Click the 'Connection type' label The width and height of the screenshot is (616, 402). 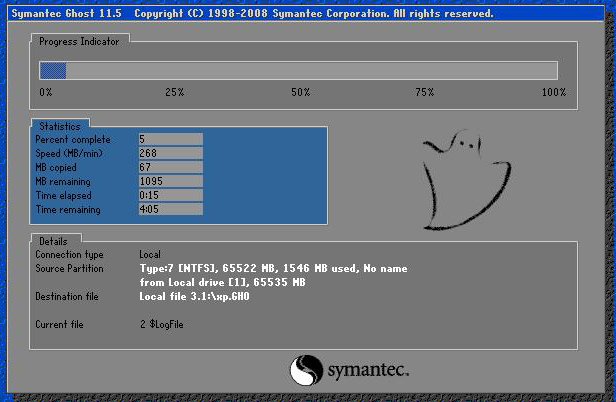click(70, 255)
